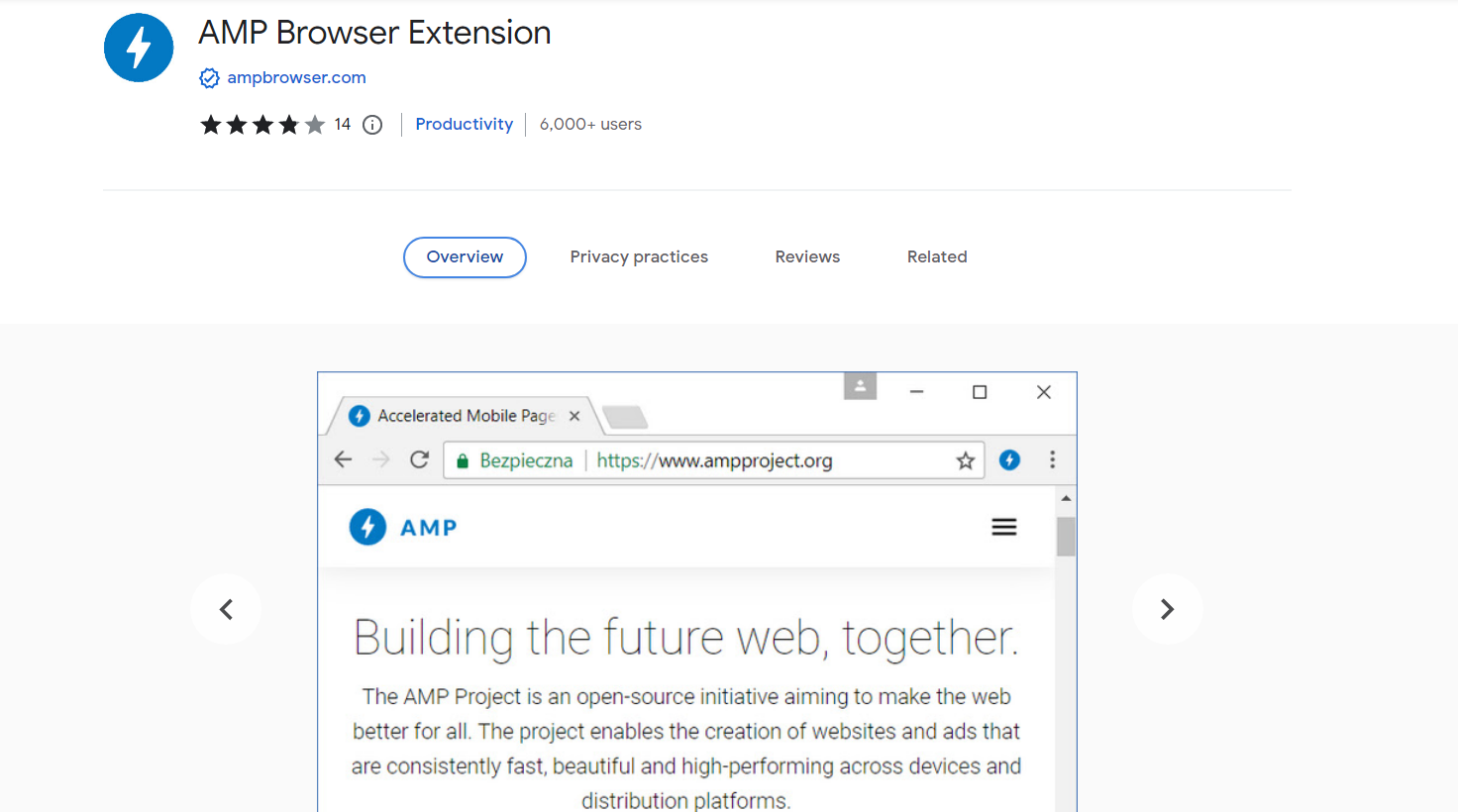Open the hamburger menu on AMP page

[x=1004, y=527]
